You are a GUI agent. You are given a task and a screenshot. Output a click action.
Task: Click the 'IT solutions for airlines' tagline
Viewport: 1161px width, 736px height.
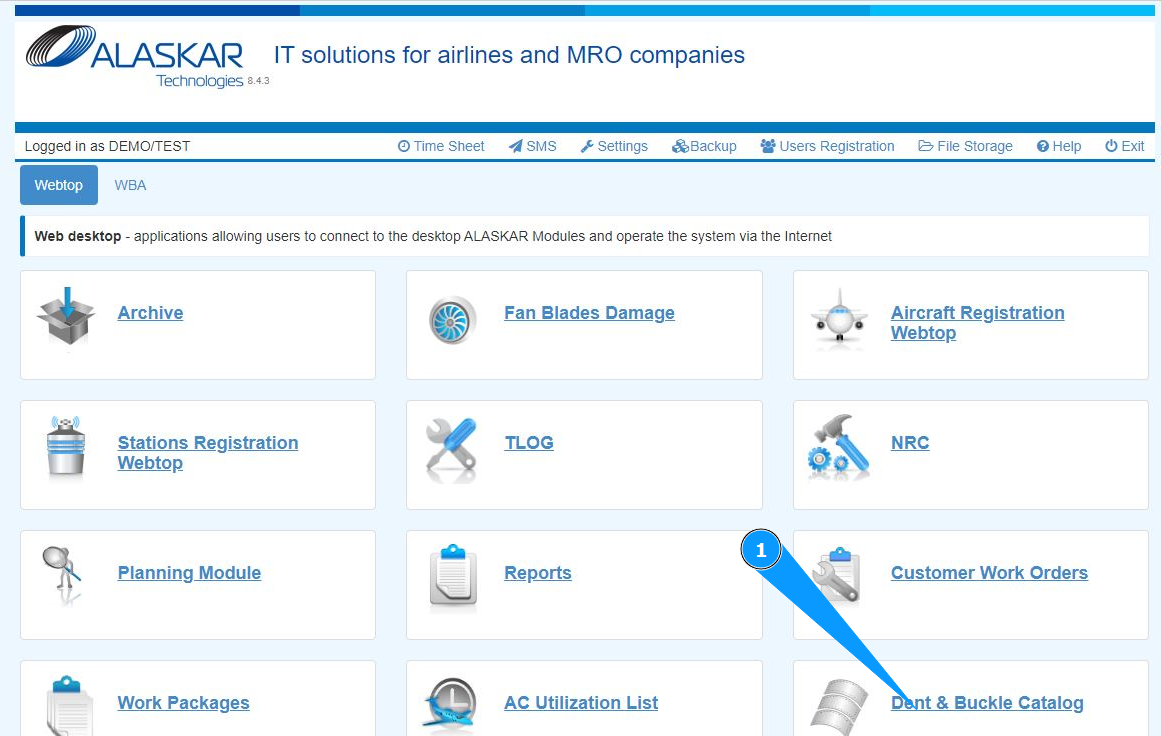coord(509,55)
